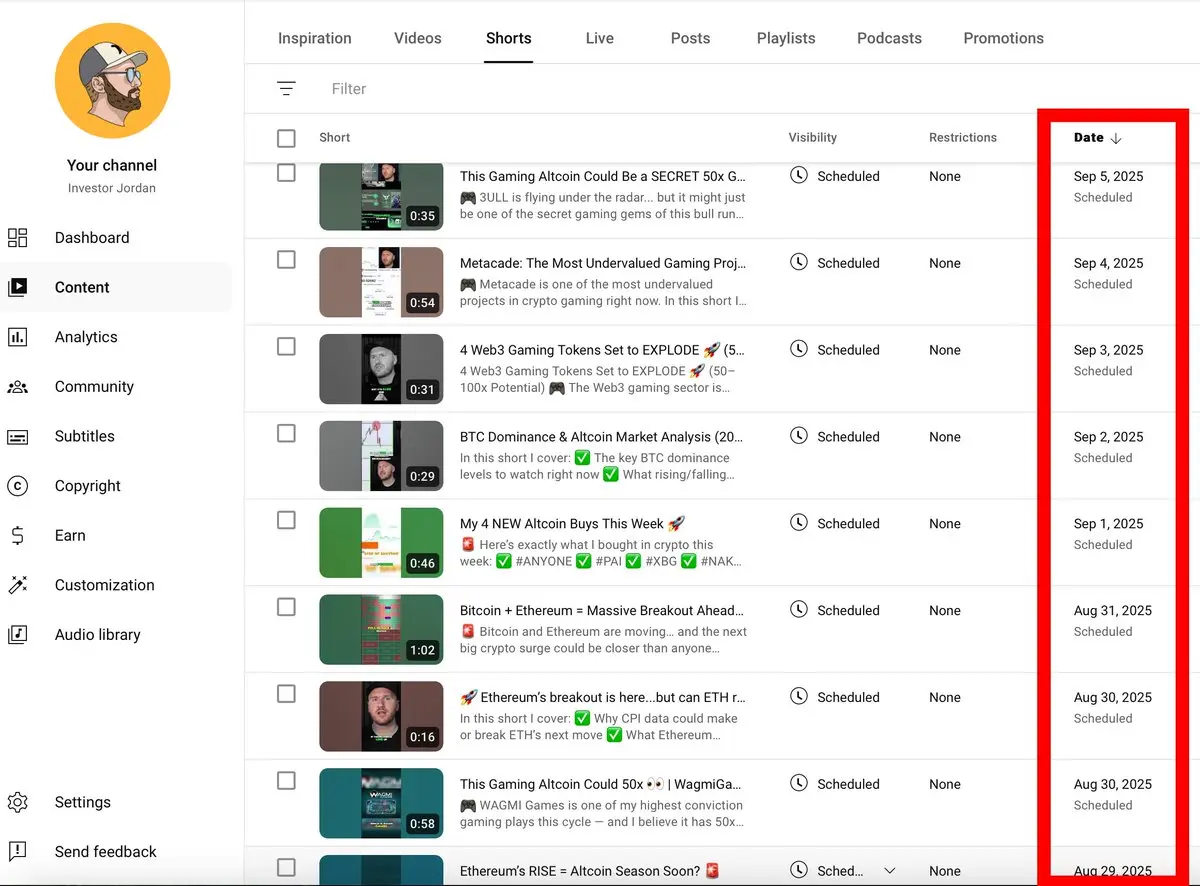Check the WagmiGames short's checkbox
Image resolution: width=1200 pixels, height=886 pixels.
[x=286, y=781]
